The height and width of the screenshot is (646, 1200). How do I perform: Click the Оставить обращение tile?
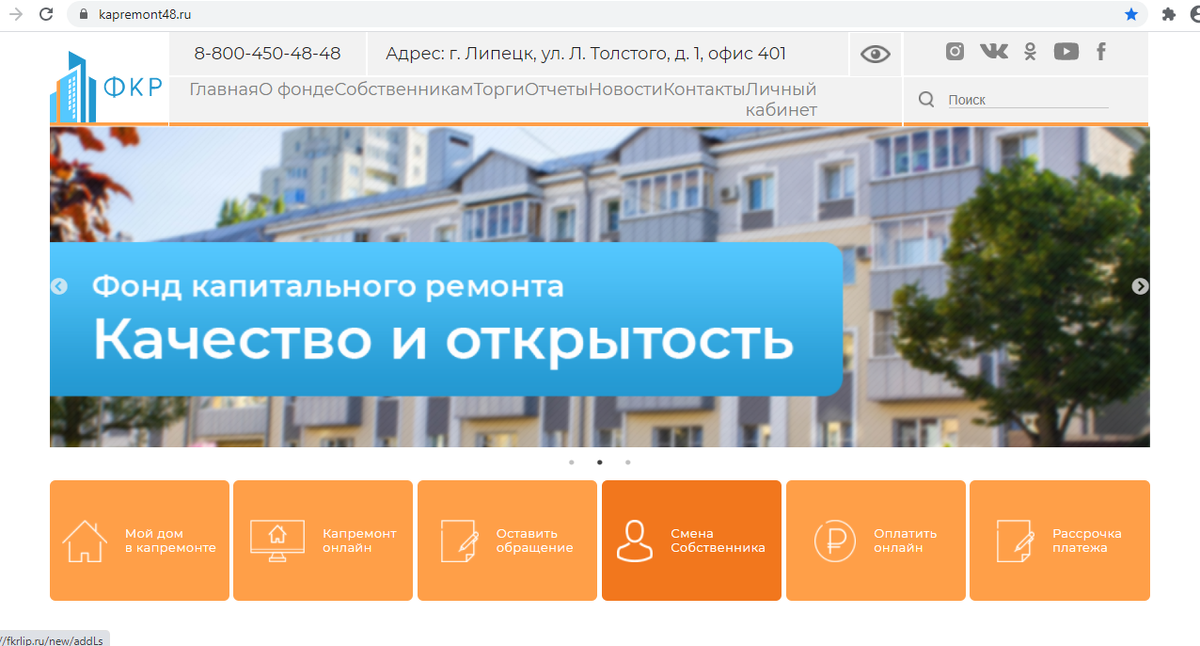tap(507, 540)
